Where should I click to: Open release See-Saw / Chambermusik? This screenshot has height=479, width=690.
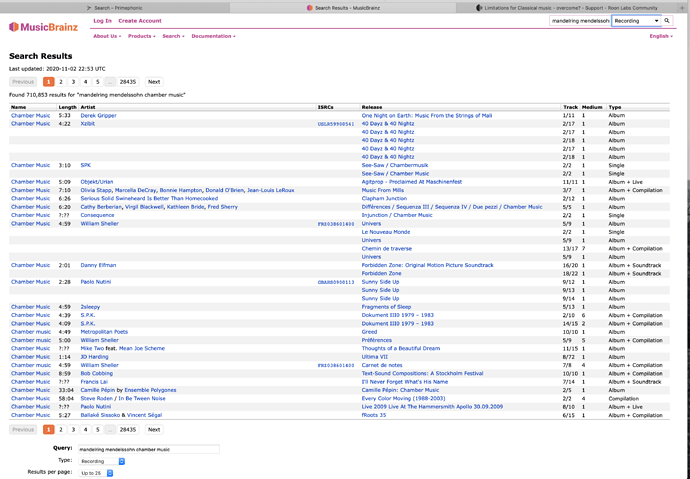(x=395, y=165)
